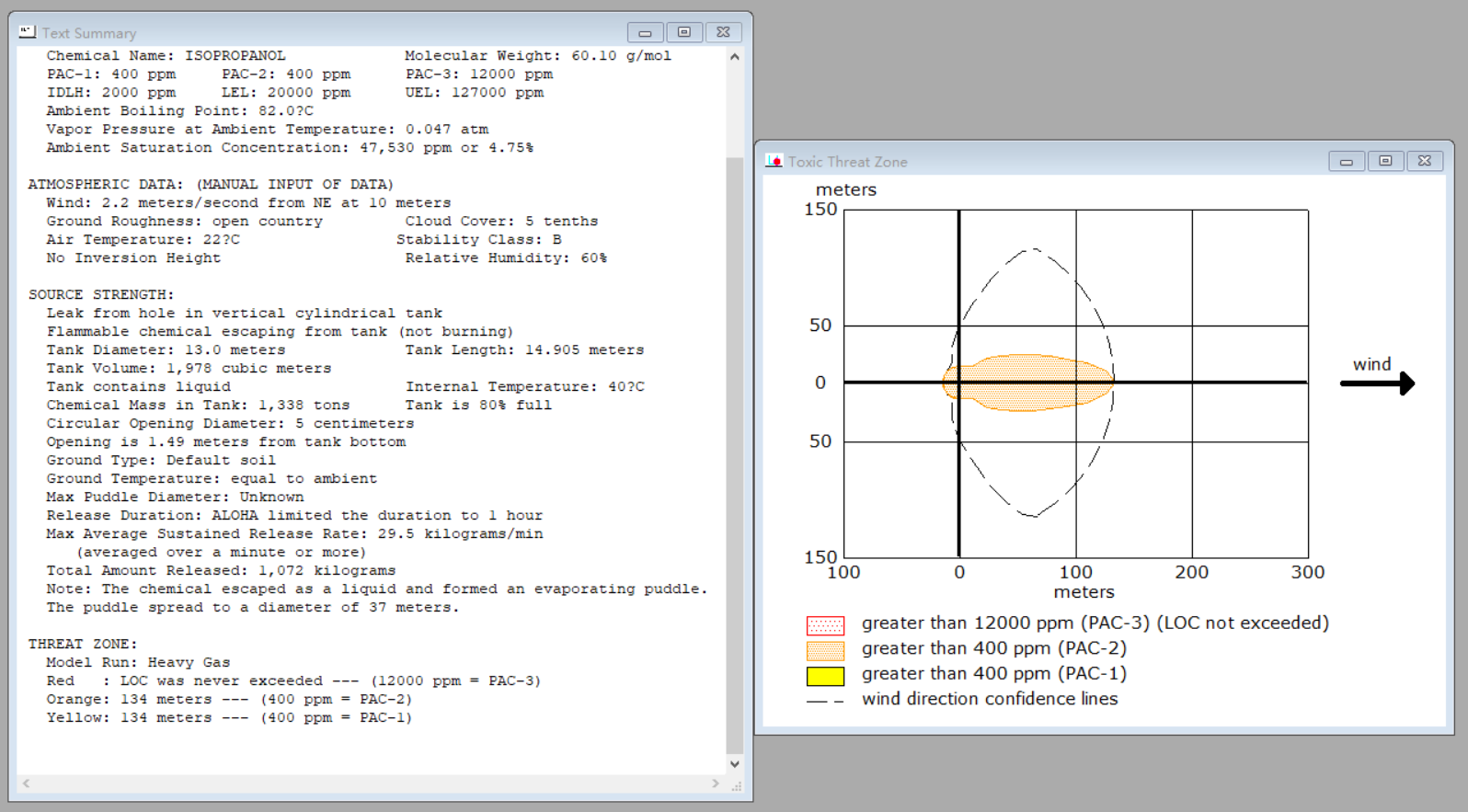Click the '300' x-axis tick label
The height and width of the screenshot is (812, 1468).
click(x=1307, y=572)
